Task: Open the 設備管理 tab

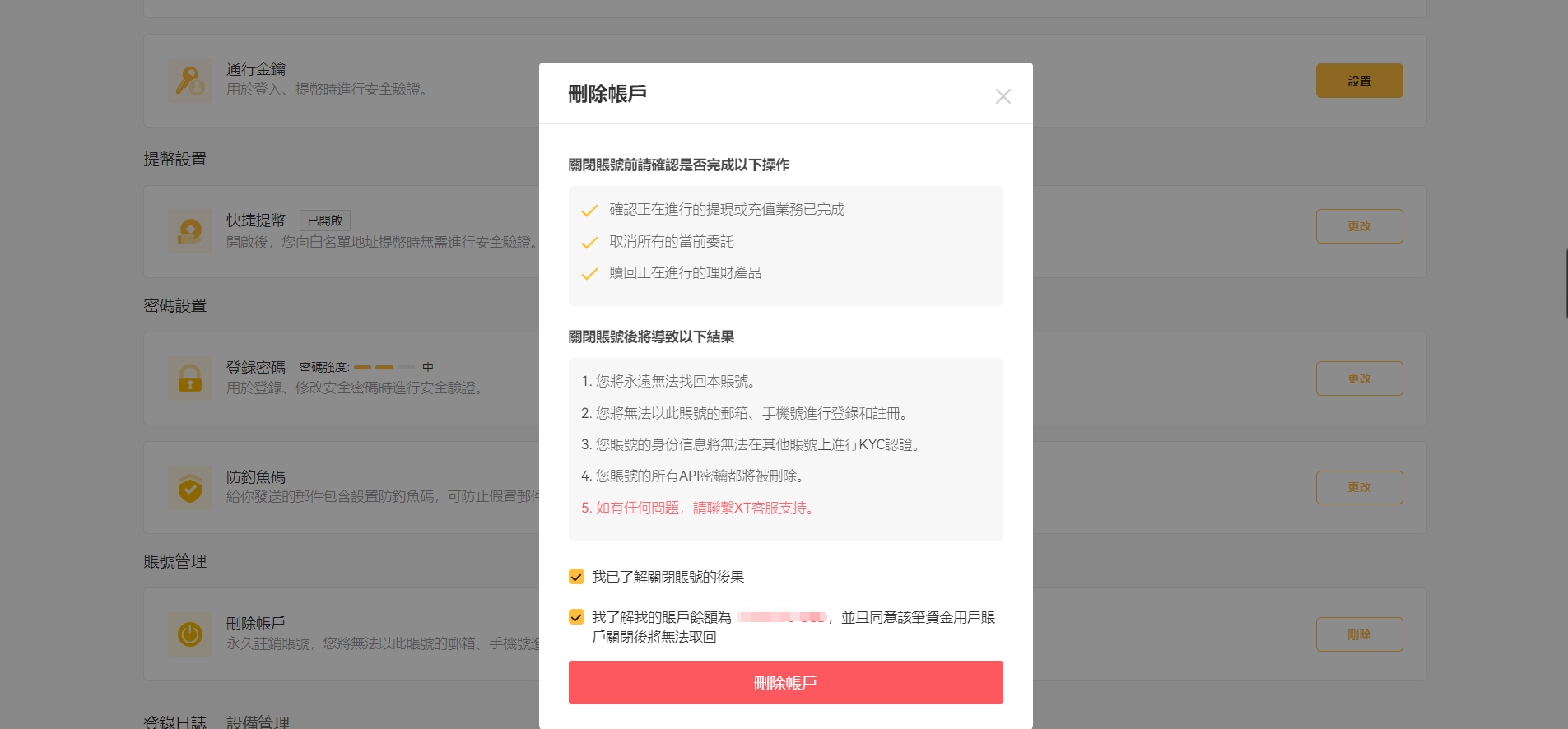Action: pos(258,722)
